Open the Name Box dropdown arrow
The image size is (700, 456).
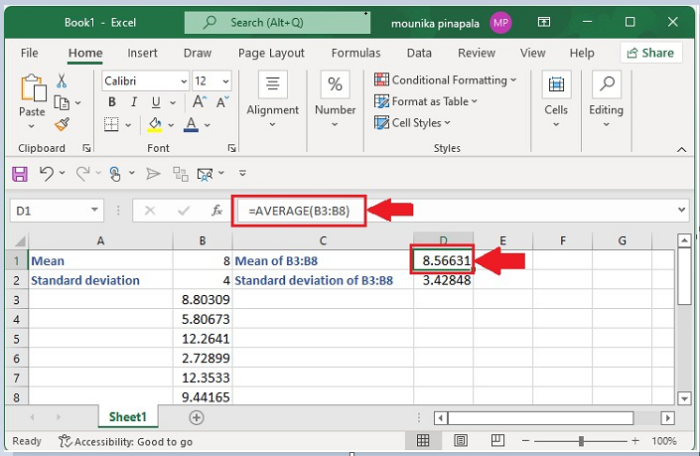point(94,209)
